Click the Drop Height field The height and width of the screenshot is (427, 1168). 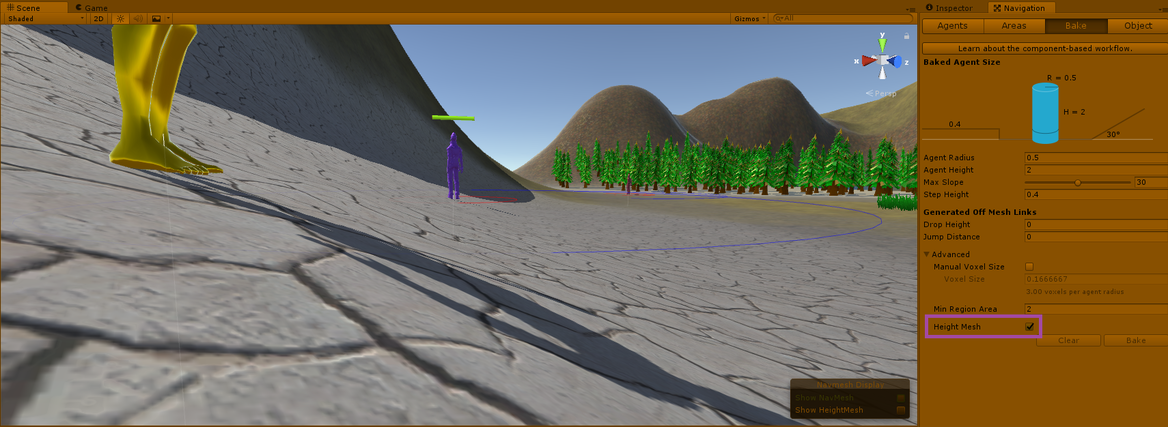[1094, 224]
